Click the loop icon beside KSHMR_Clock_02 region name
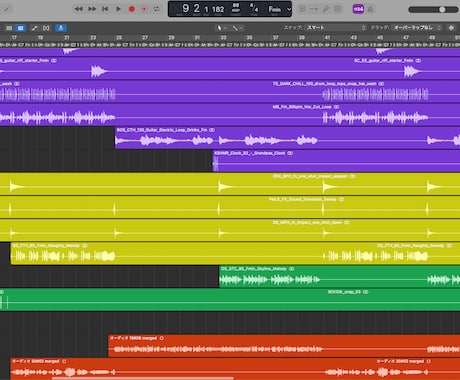This screenshot has width=460, height=380. pyautogui.click(x=290, y=153)
